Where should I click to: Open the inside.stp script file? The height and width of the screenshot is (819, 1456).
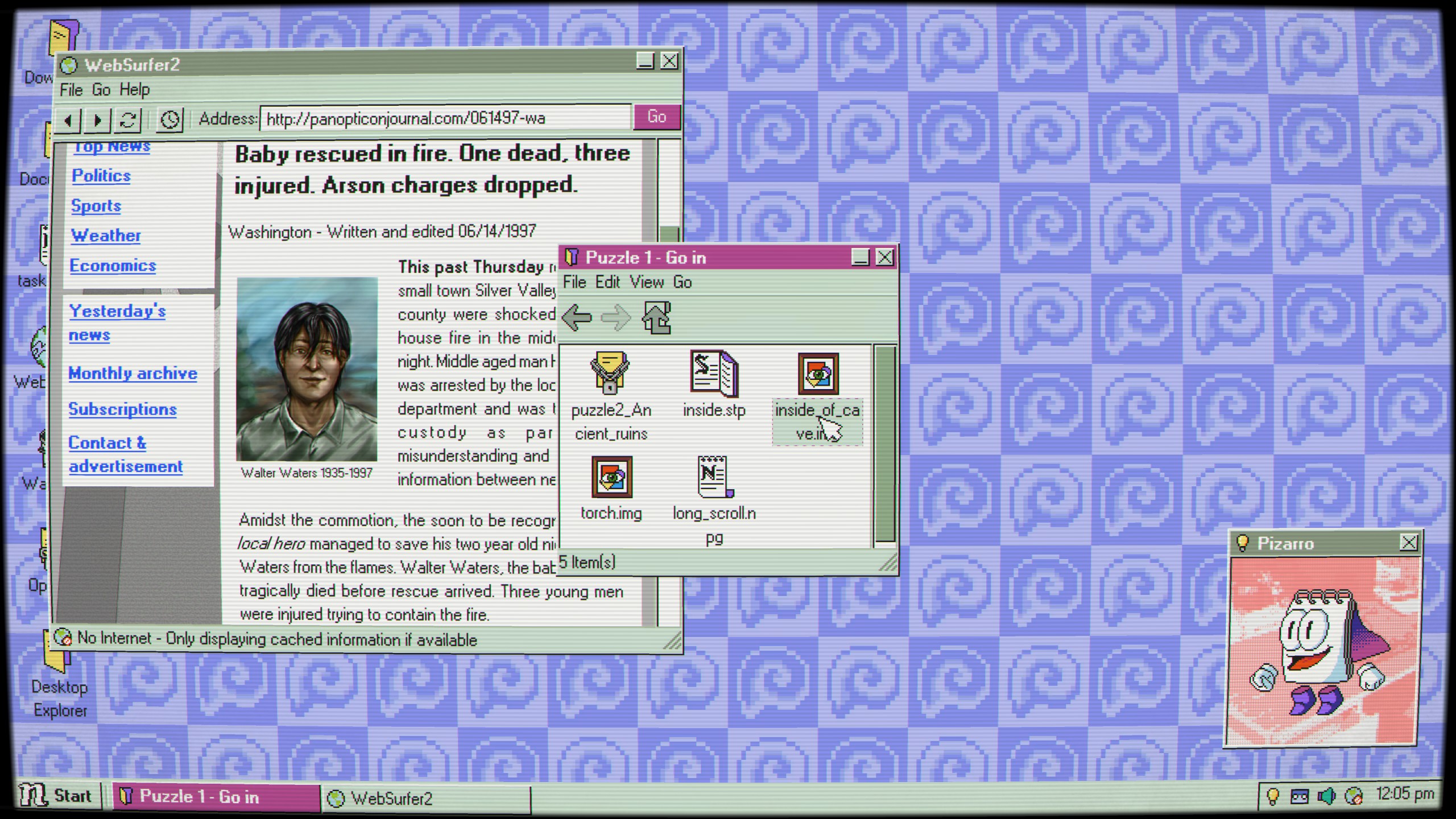pos(713,375)
